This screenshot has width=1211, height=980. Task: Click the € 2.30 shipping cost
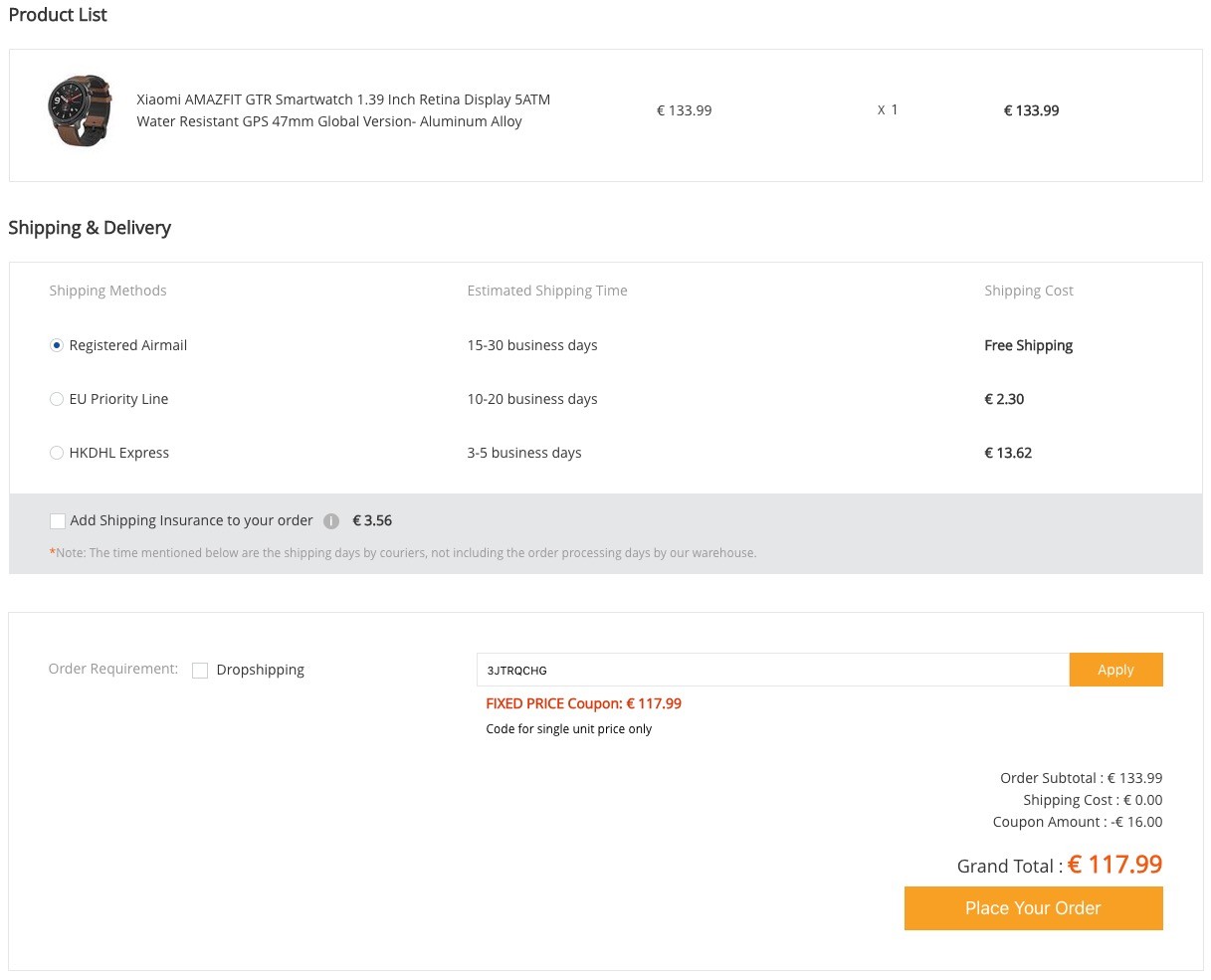(x=1004, y=399)
